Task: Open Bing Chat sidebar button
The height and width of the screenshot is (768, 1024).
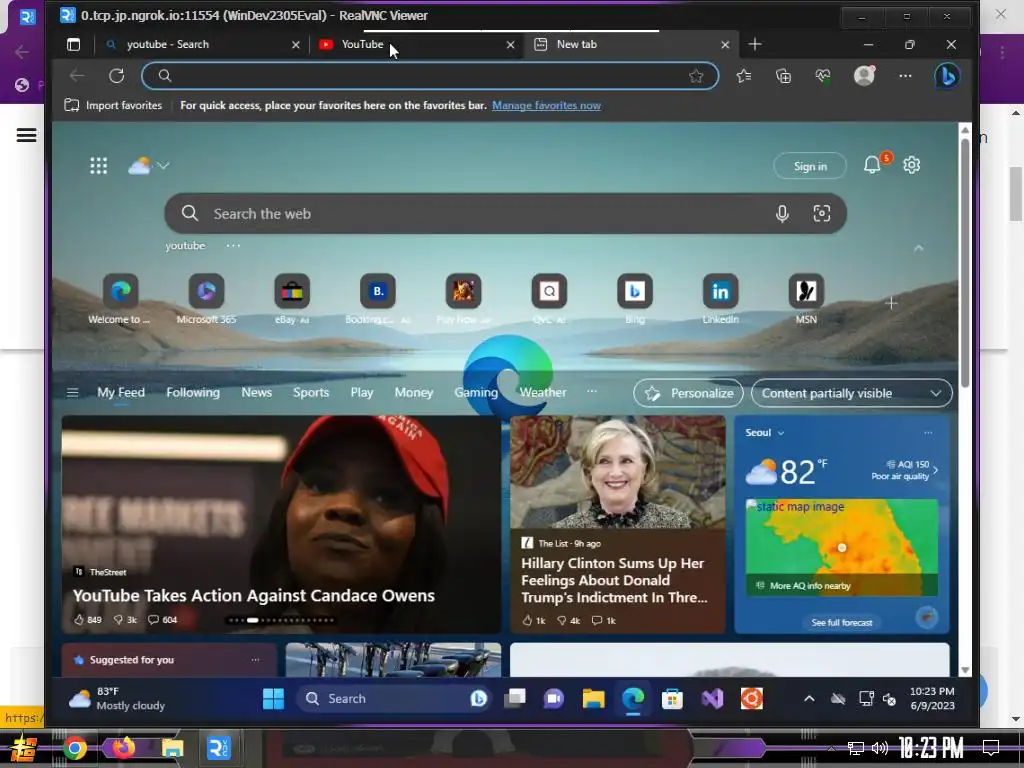Action: pos(947,76)
